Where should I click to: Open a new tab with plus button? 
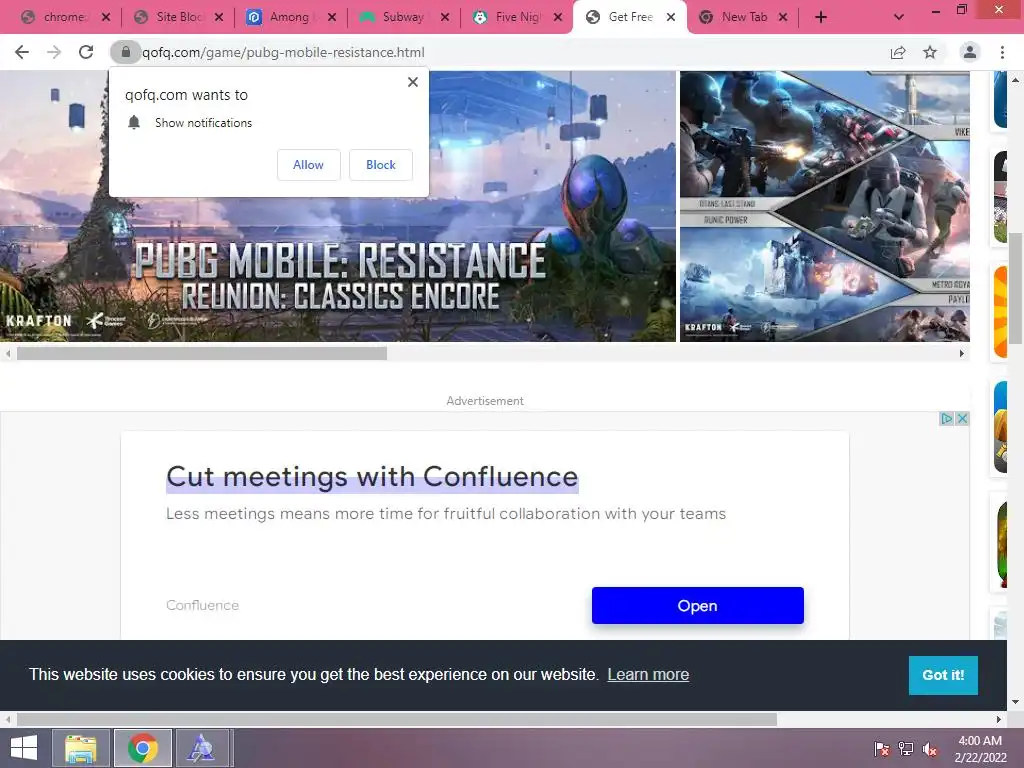(x=821, y=17)
